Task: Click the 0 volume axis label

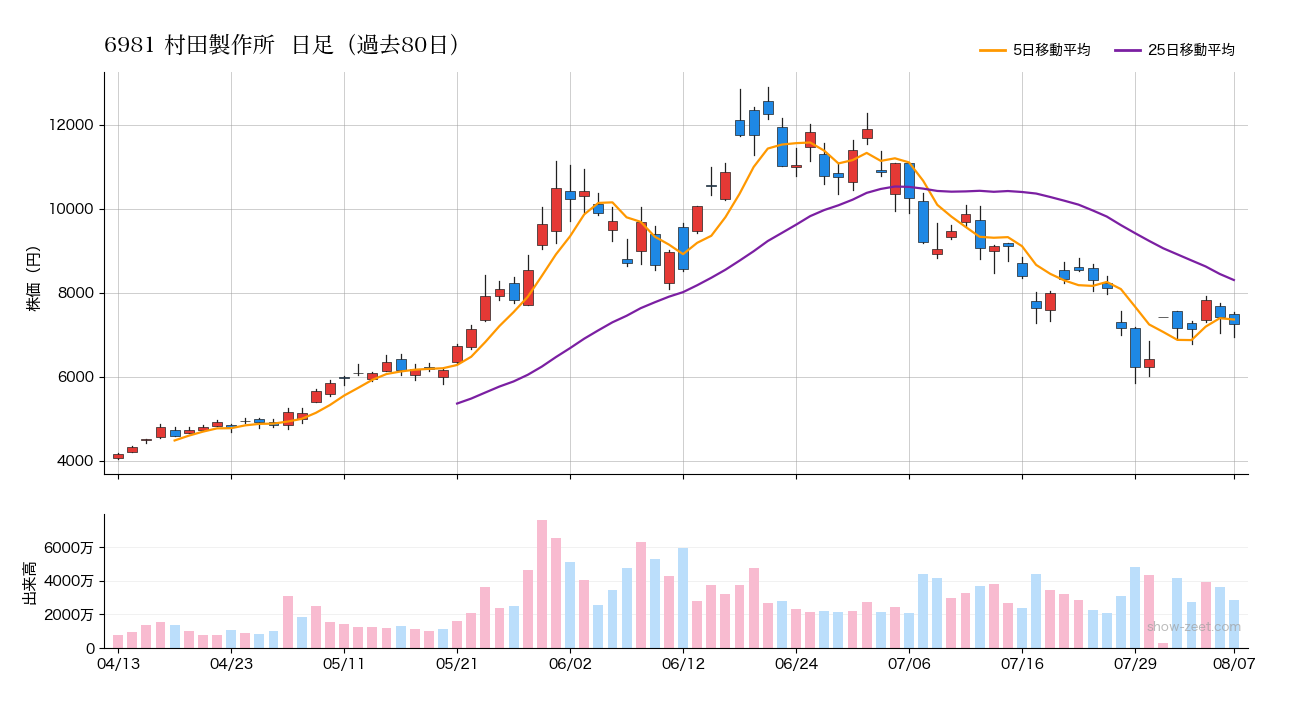Action: click(90, 649)
